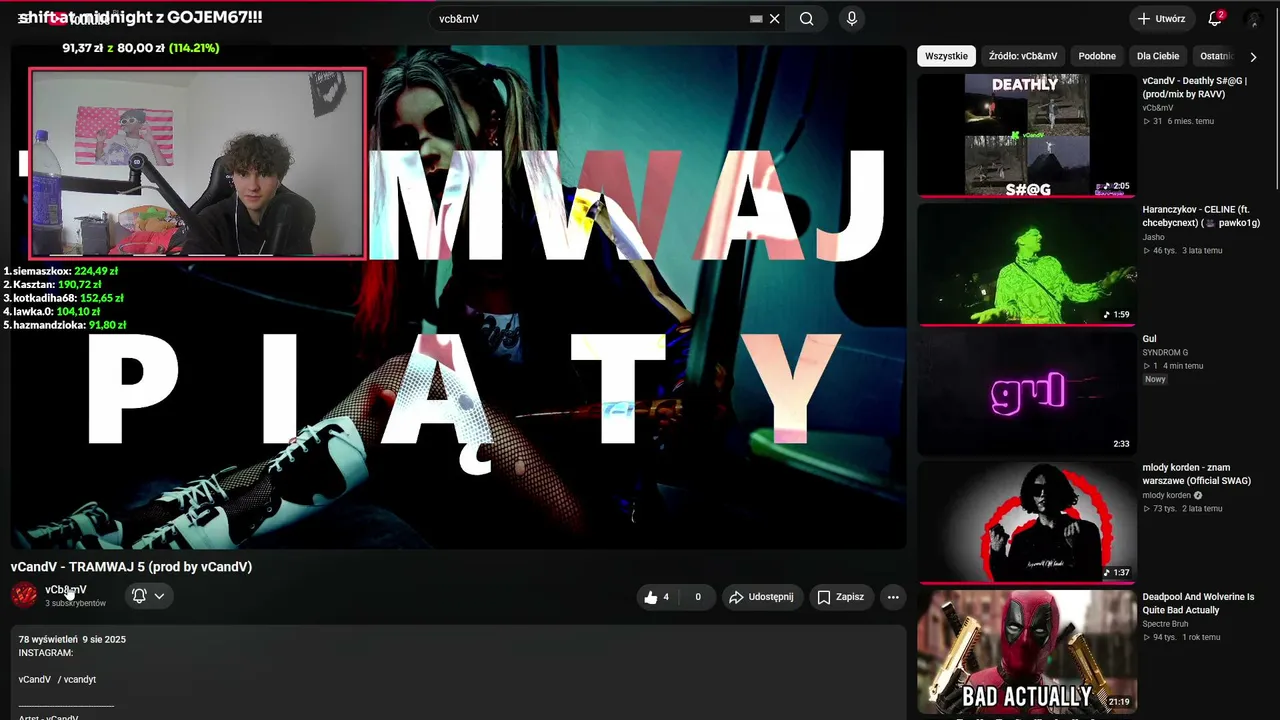
Task: Open the Jasho channel name
Action: point(1154,237)
